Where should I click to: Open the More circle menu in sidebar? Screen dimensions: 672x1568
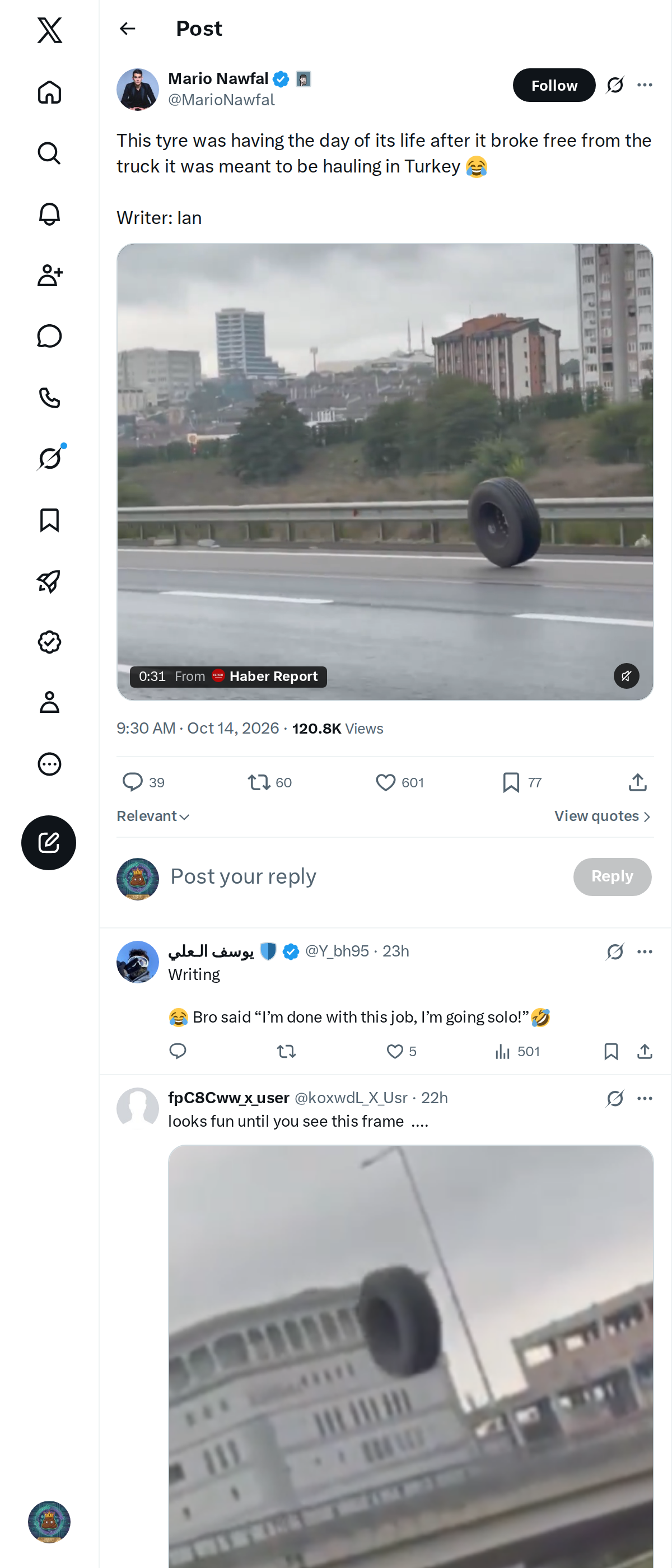(x=49, y=764)
